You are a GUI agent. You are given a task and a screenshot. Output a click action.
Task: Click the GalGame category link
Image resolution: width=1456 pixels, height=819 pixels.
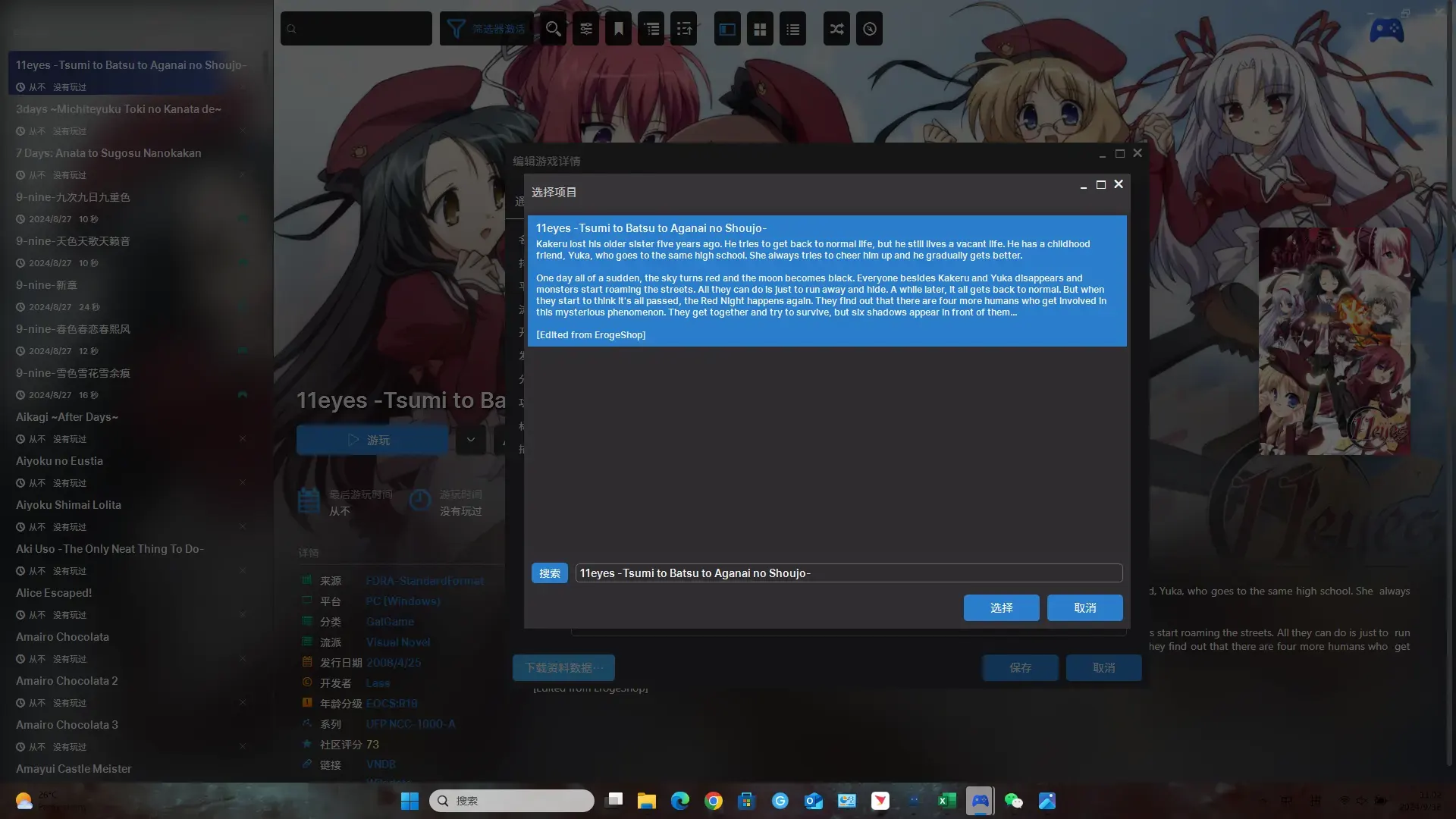(390, 622)
